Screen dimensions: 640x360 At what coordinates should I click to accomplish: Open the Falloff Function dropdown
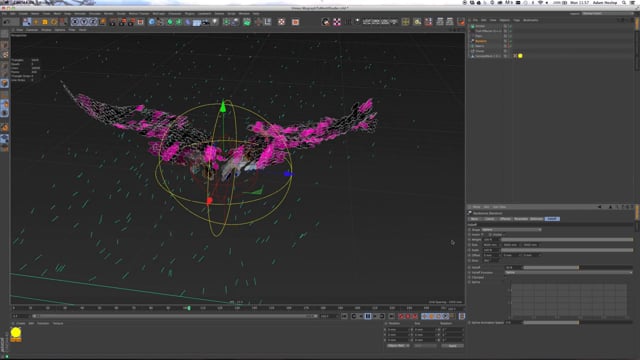(569, 272)
